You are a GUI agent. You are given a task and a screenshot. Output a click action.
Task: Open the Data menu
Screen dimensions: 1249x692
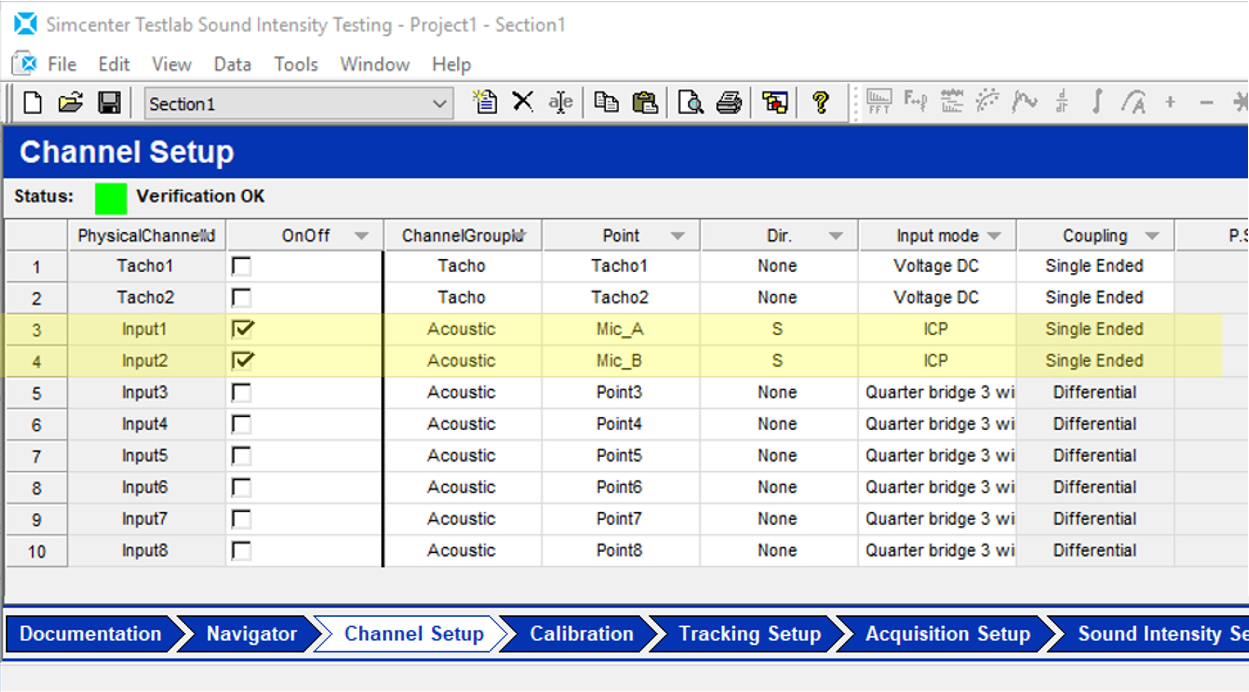[232, 64]
